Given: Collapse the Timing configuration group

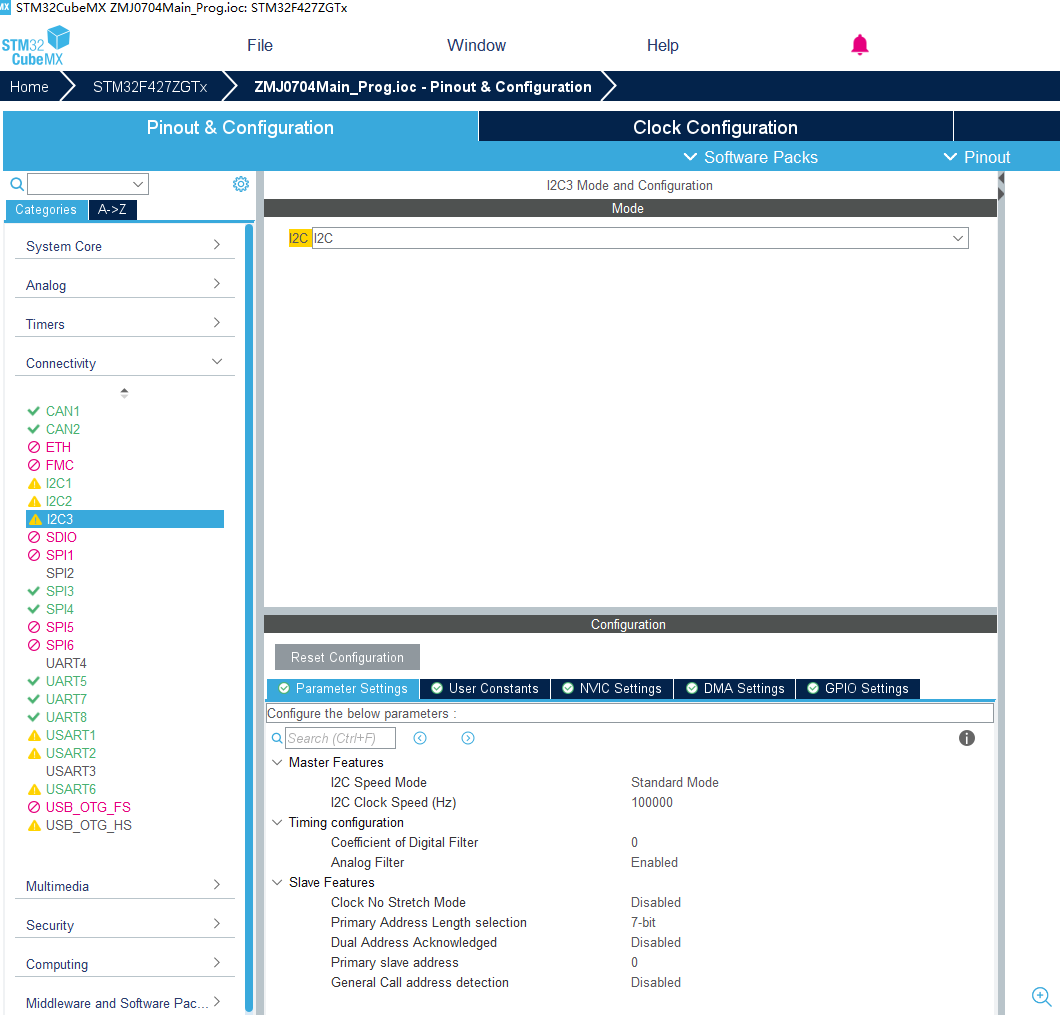Looking at the screenshot, I should [x=277, y=822].
